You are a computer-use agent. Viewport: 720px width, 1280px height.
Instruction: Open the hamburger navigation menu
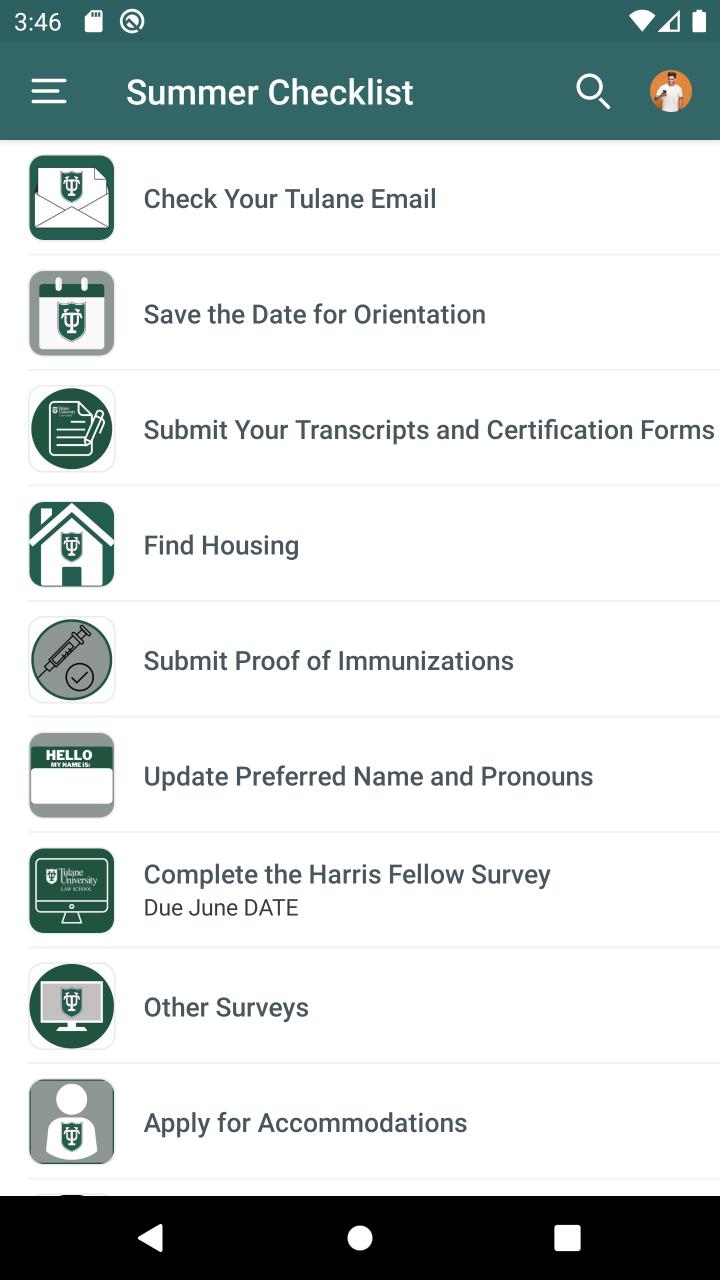click(48, 92)
